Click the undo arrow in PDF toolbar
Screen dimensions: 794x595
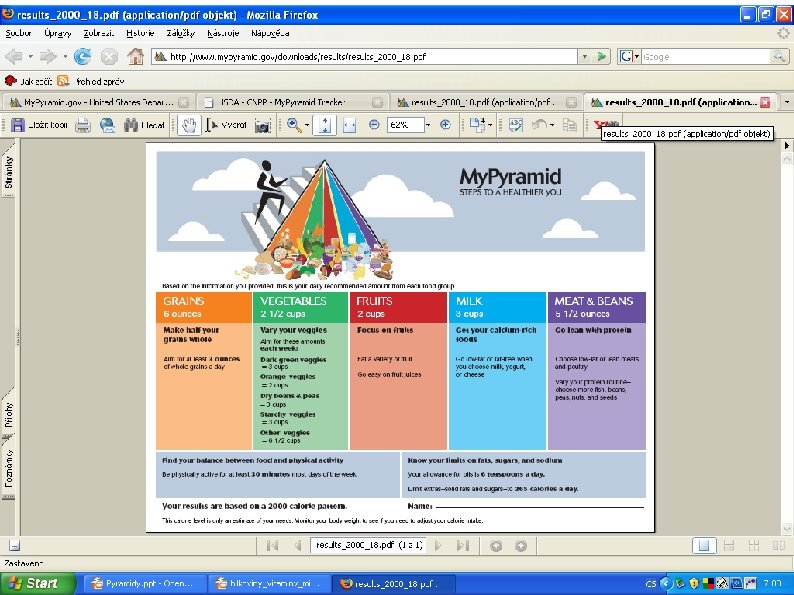[x=540, y=125]
